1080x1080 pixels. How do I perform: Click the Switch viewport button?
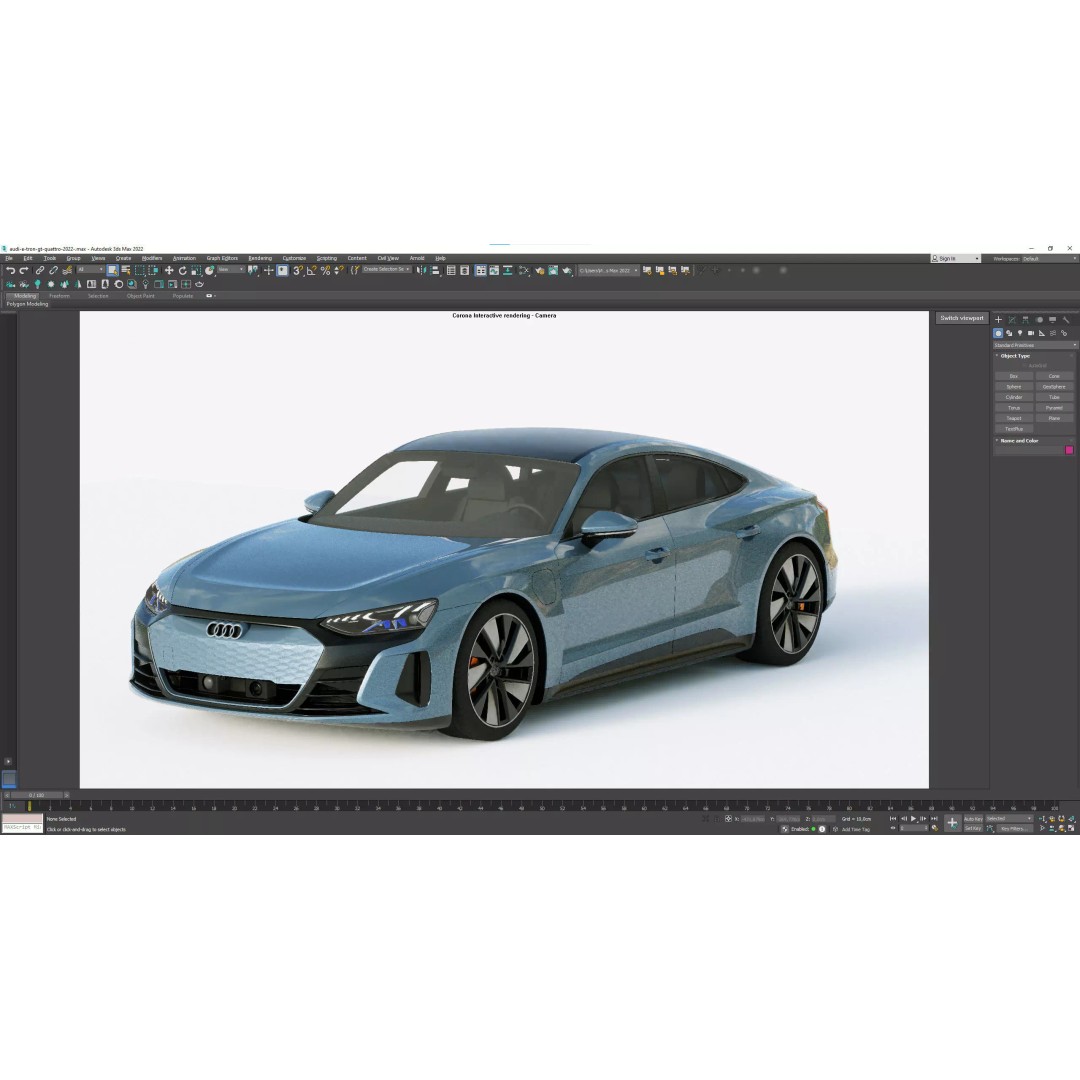tap(962, 318)
